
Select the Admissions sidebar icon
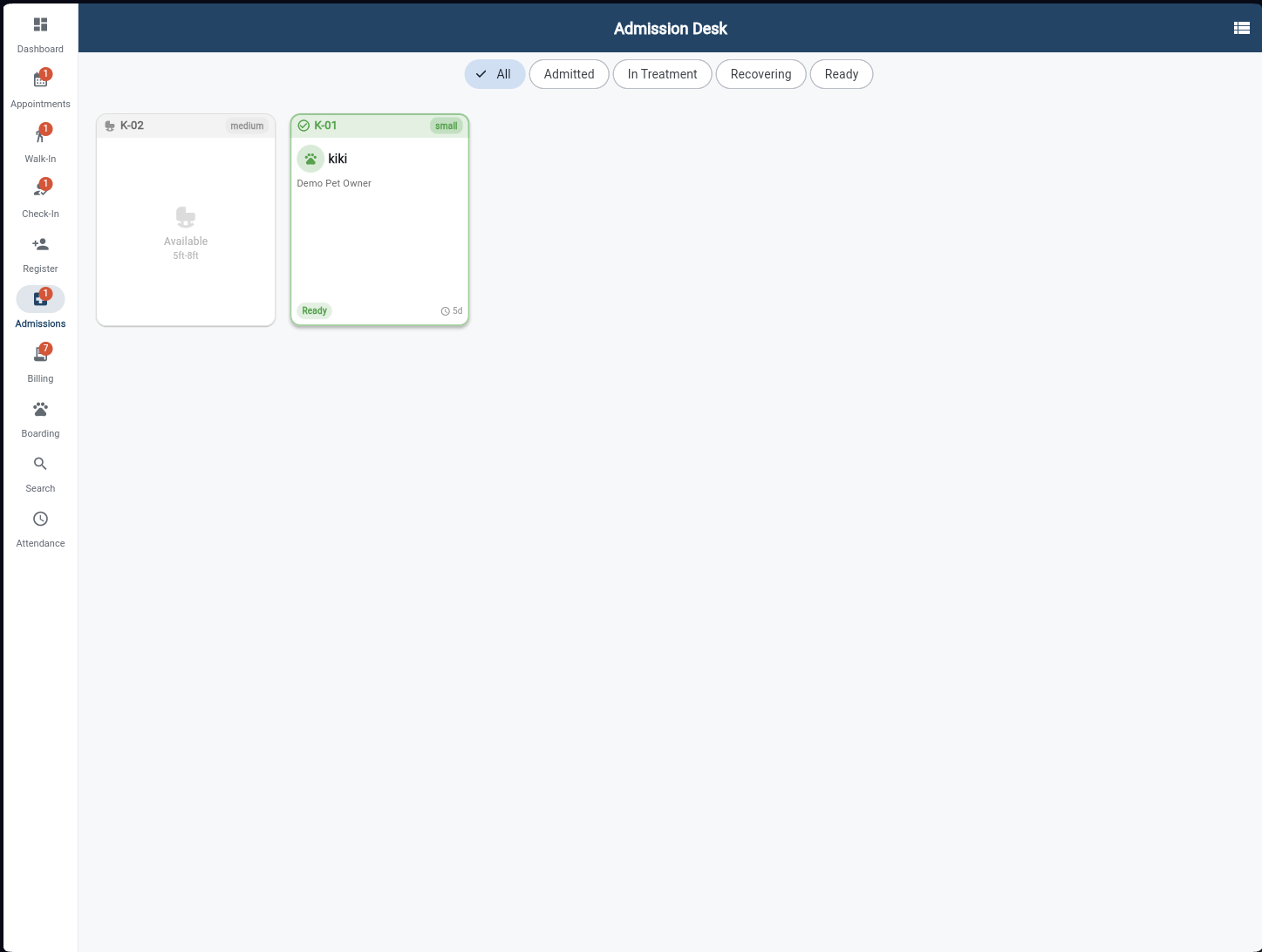(x=40, y=300)
